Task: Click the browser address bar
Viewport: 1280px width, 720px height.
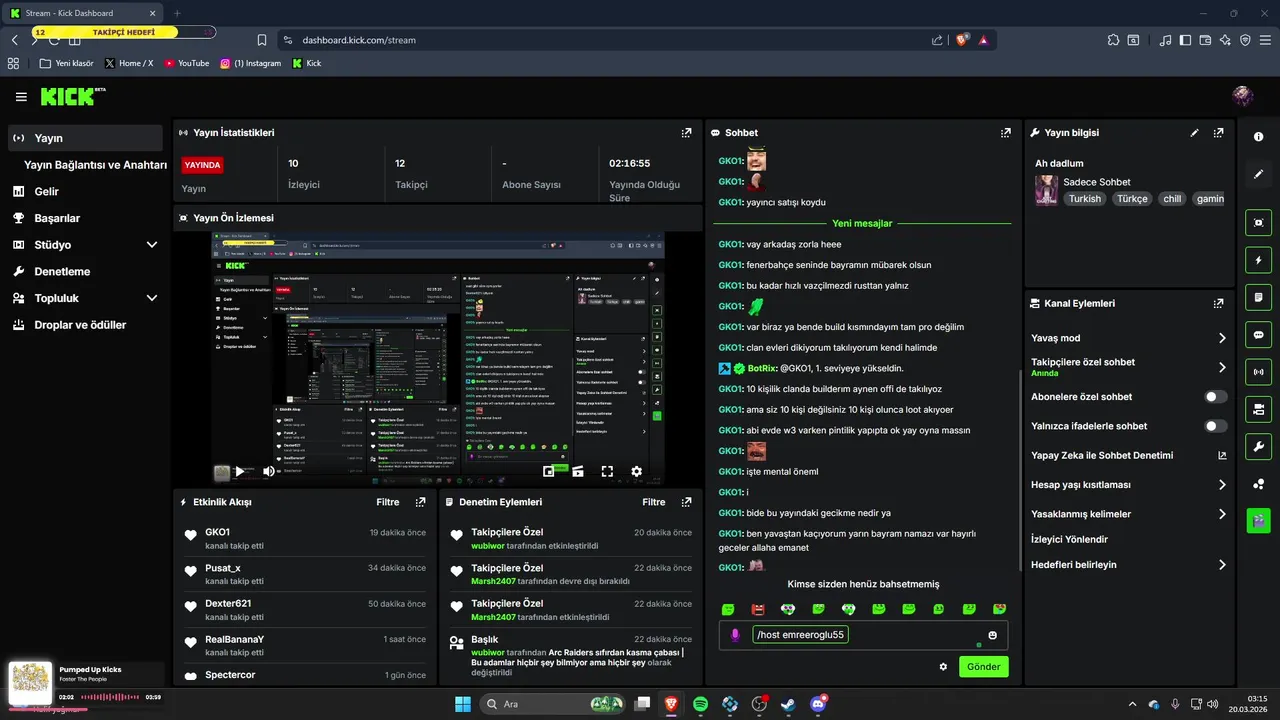Action: click(x=610, y=40)
